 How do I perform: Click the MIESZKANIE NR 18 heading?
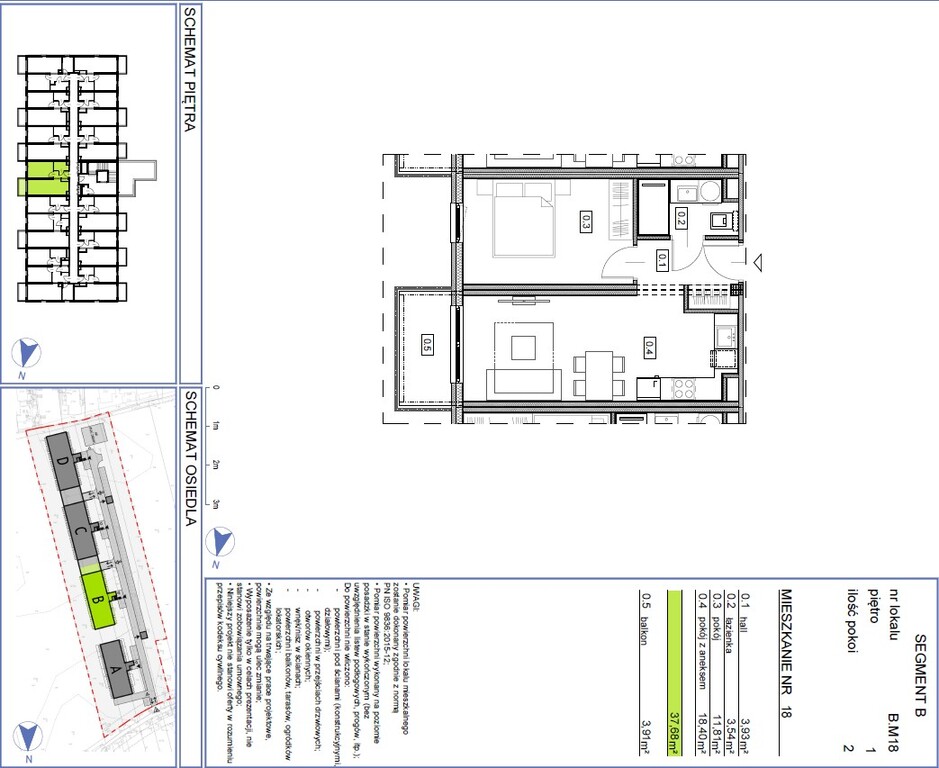pyautogui.click(x=786, y=654)
